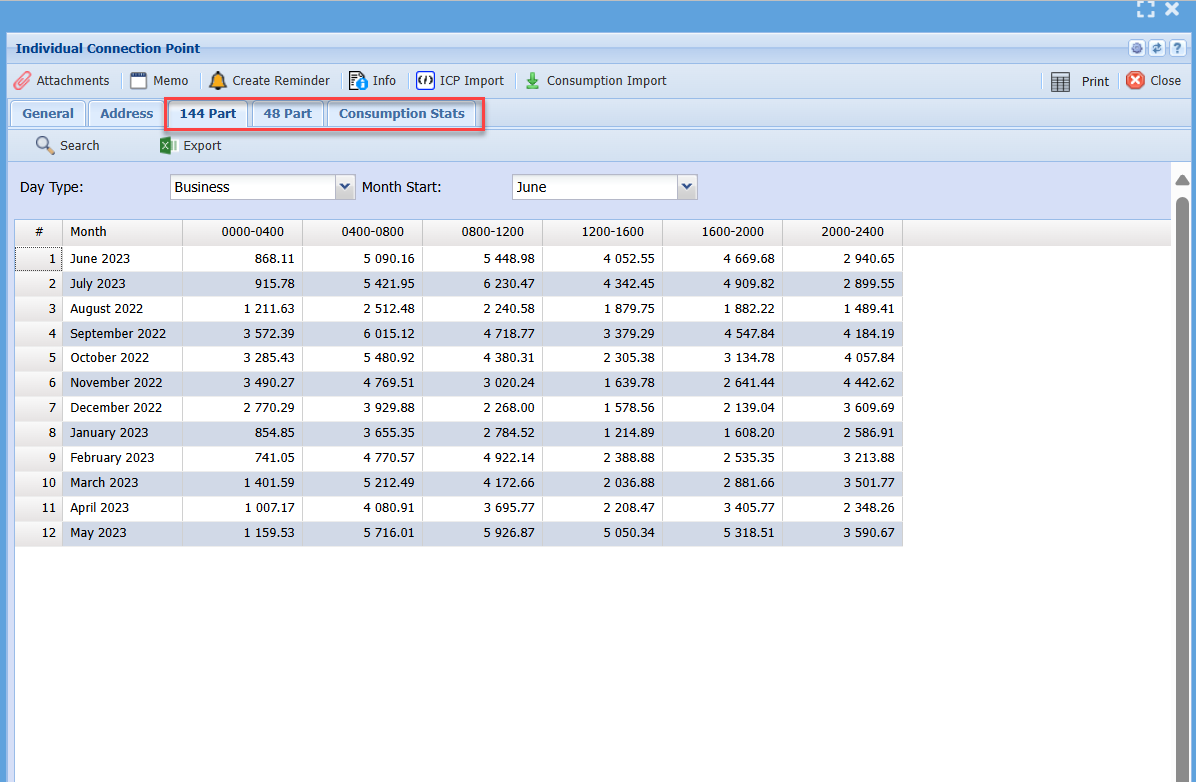This screenshot has height=782, width=1196.
Task: Open the Consumption Stats tab
Action: (x=401, y=114)
